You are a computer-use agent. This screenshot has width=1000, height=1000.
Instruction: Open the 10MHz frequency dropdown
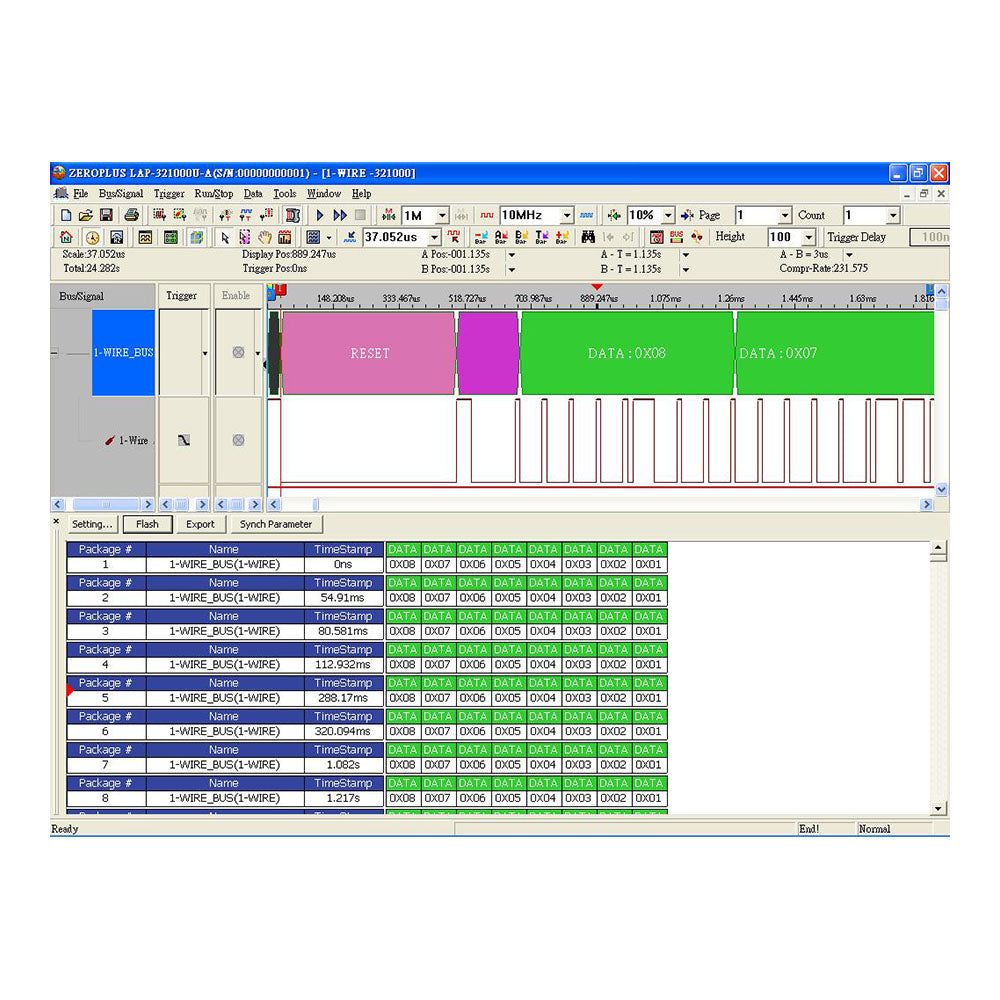click(x=567, y=215)
